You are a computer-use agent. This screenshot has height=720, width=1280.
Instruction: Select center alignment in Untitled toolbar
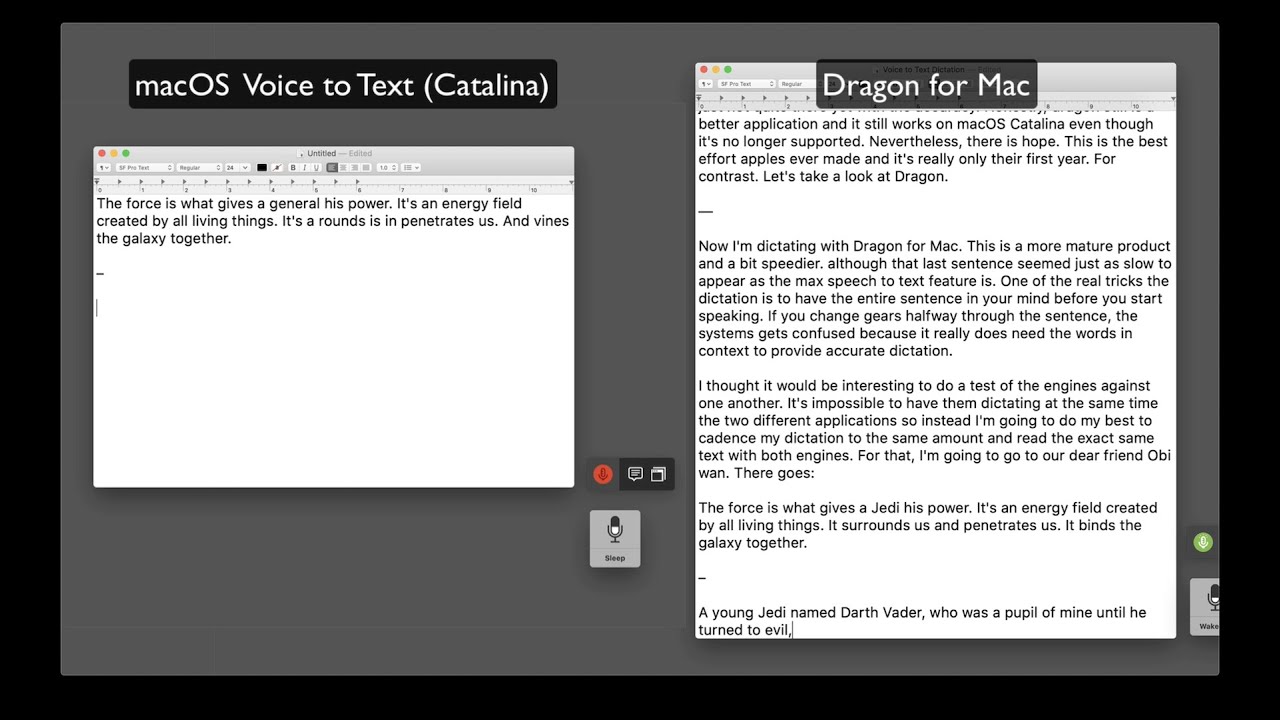click(x=343, y=167)
